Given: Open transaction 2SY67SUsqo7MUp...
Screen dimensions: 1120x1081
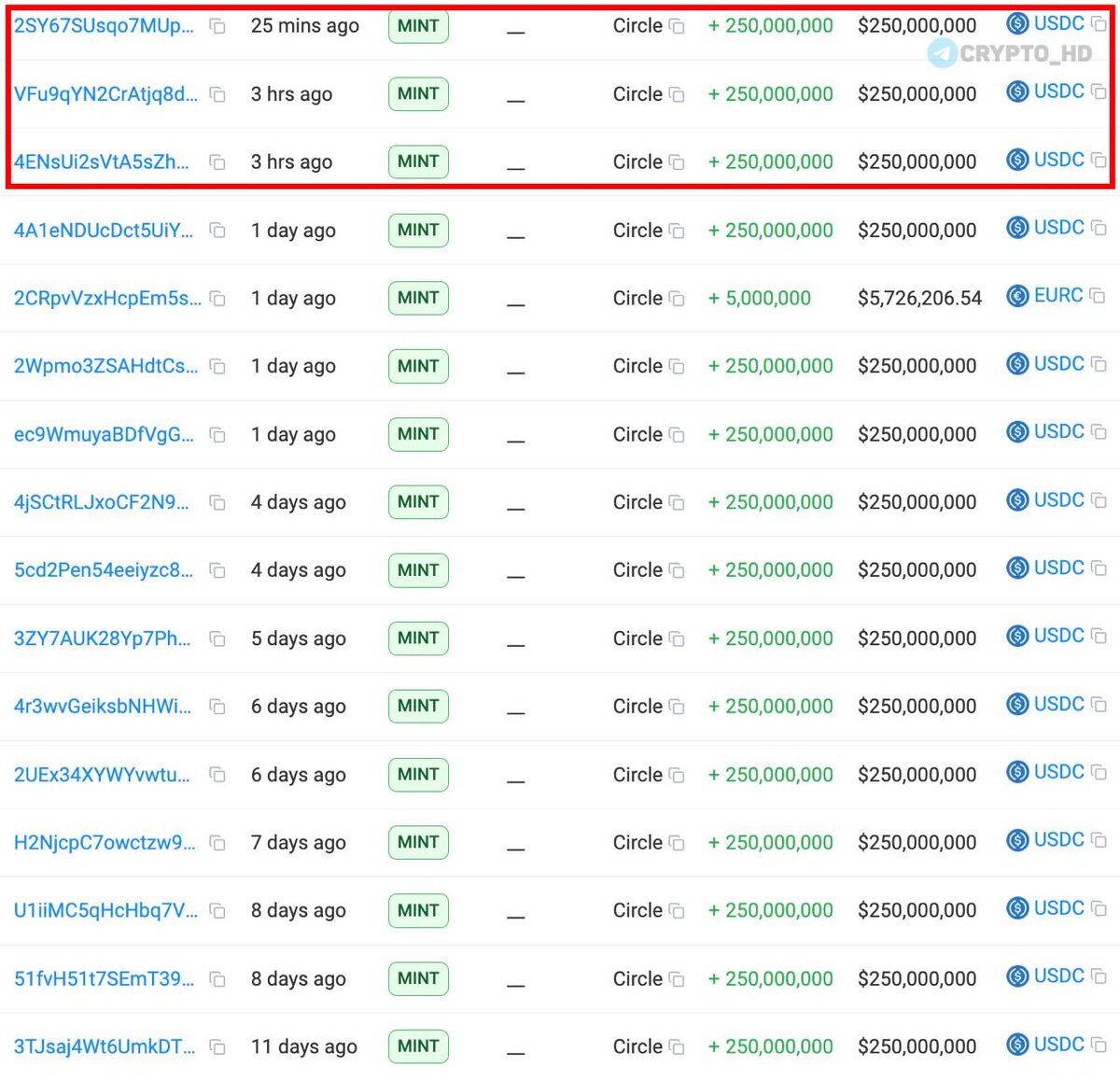Looking at the screenshot, I should point(104,26).
